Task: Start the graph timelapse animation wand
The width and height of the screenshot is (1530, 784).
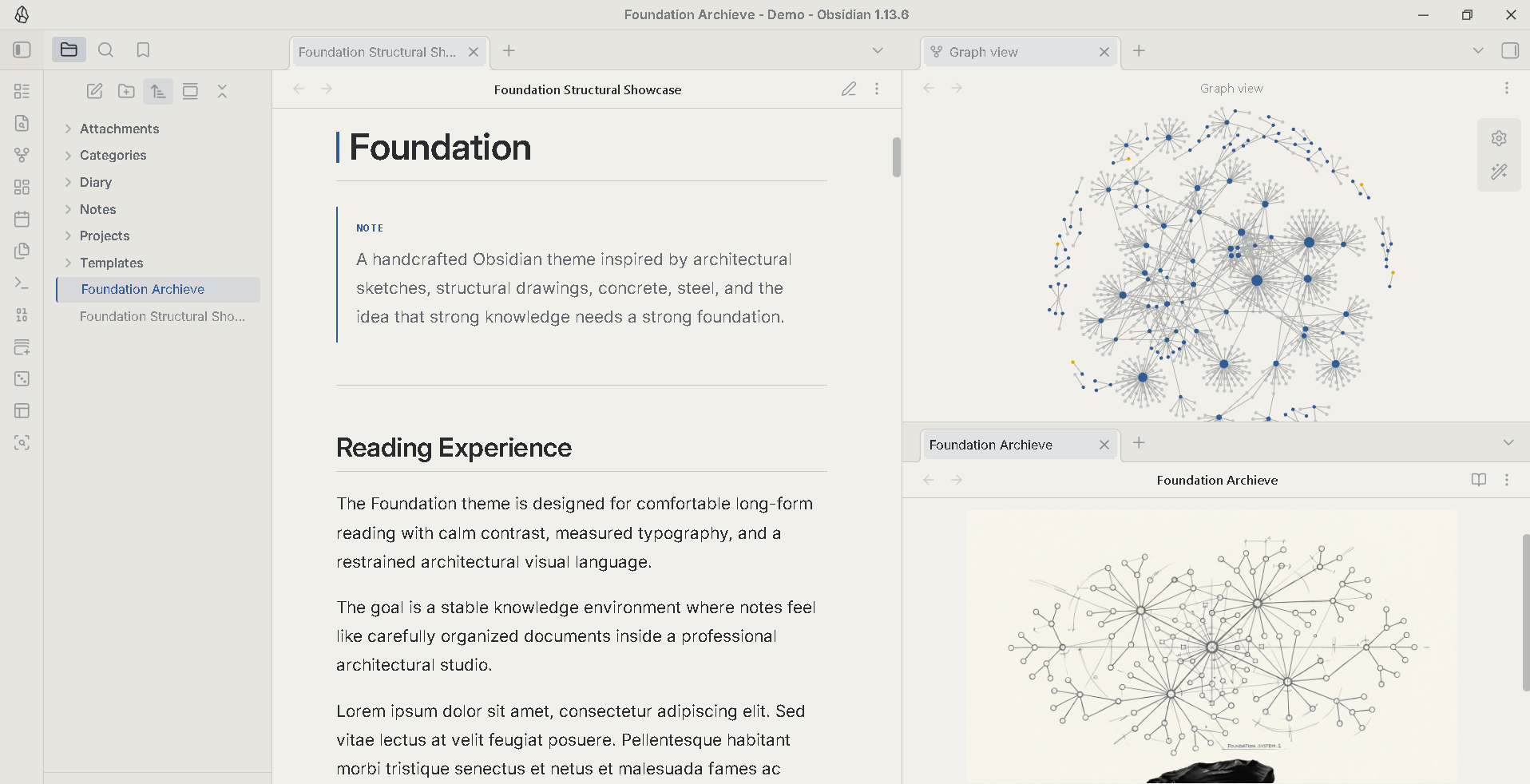Action: 1499,172
